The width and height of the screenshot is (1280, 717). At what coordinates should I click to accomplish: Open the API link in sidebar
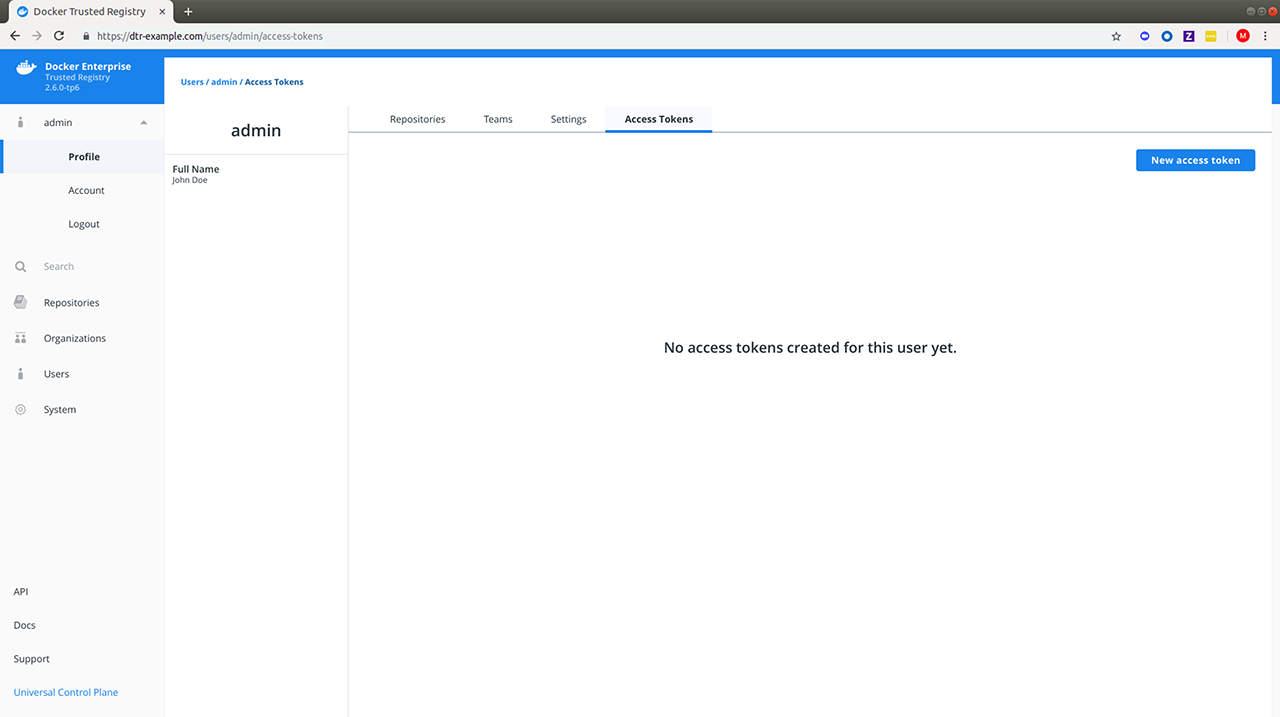point(21,592)
